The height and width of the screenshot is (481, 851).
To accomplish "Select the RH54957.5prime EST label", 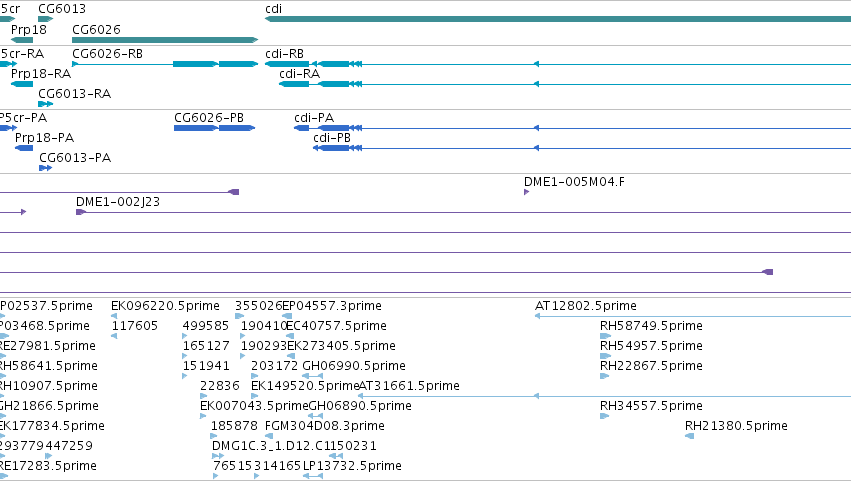I will tap(651, 346).
